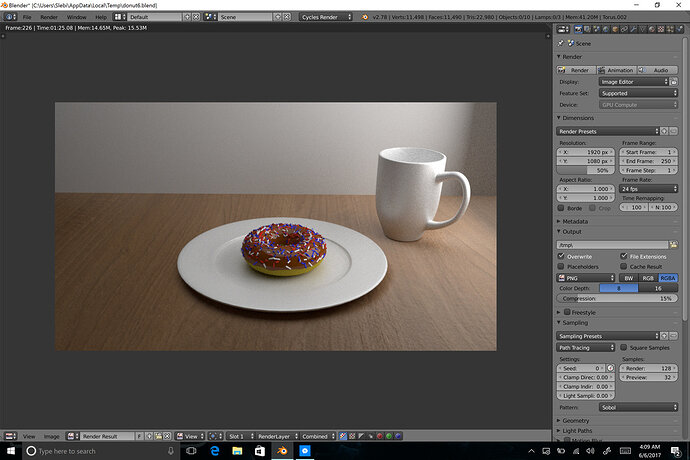The height and width of the screenshot is (460, 690).
Task: Open the Cycles Render engine dropdown
Action: 326,17
